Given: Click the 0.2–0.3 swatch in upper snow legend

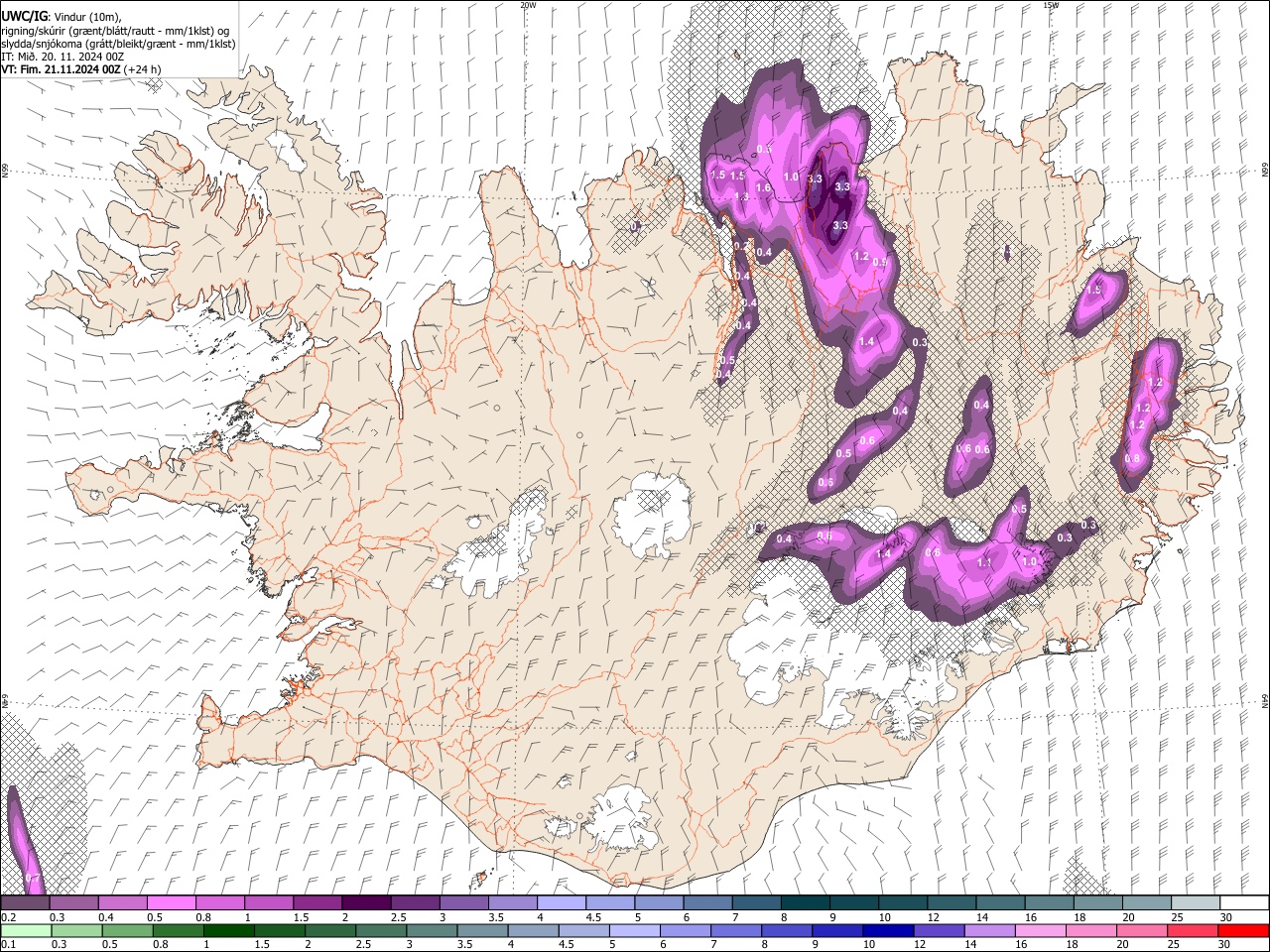Looking at the screenshot, I should [25, 903].
